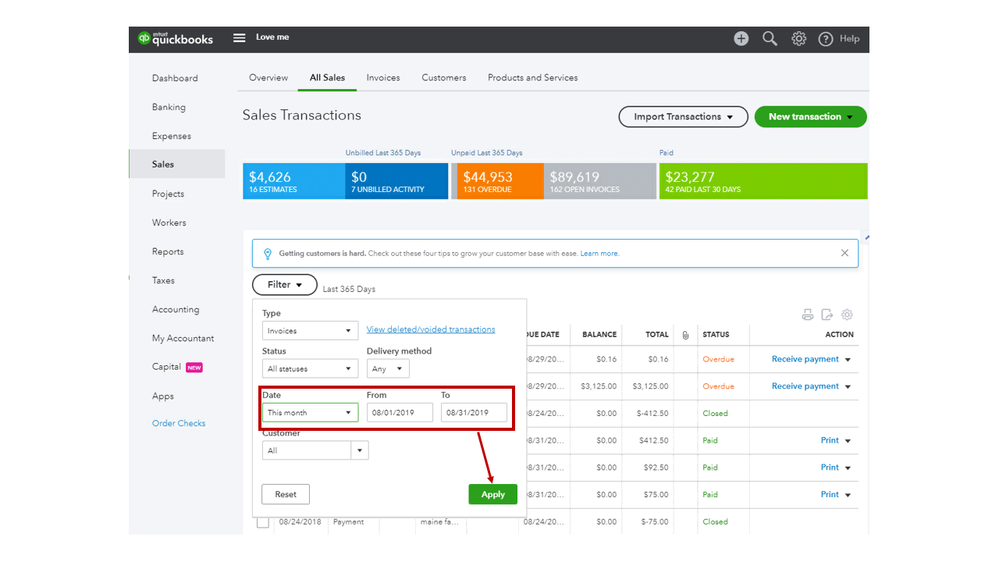Expand Receive payment arrow for $0.16 row
Image resolution: width=999 pixels, height=562 pixels.
[x=848, y=360]
